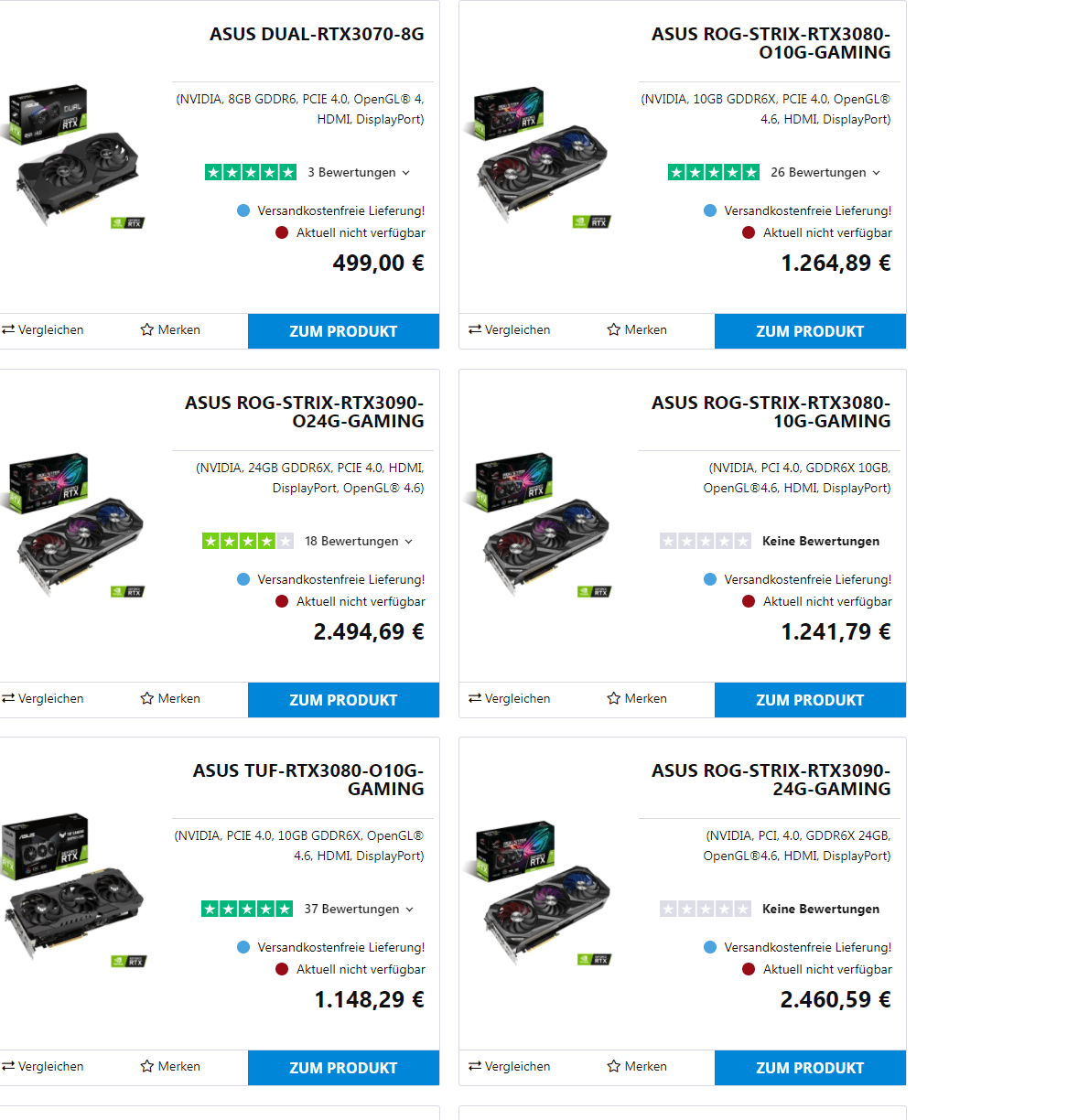Click the ASUS DUAL-RTX3070-8G product image
The height and width of the screenshot is (1120, 1089).
tap(78, 156)
